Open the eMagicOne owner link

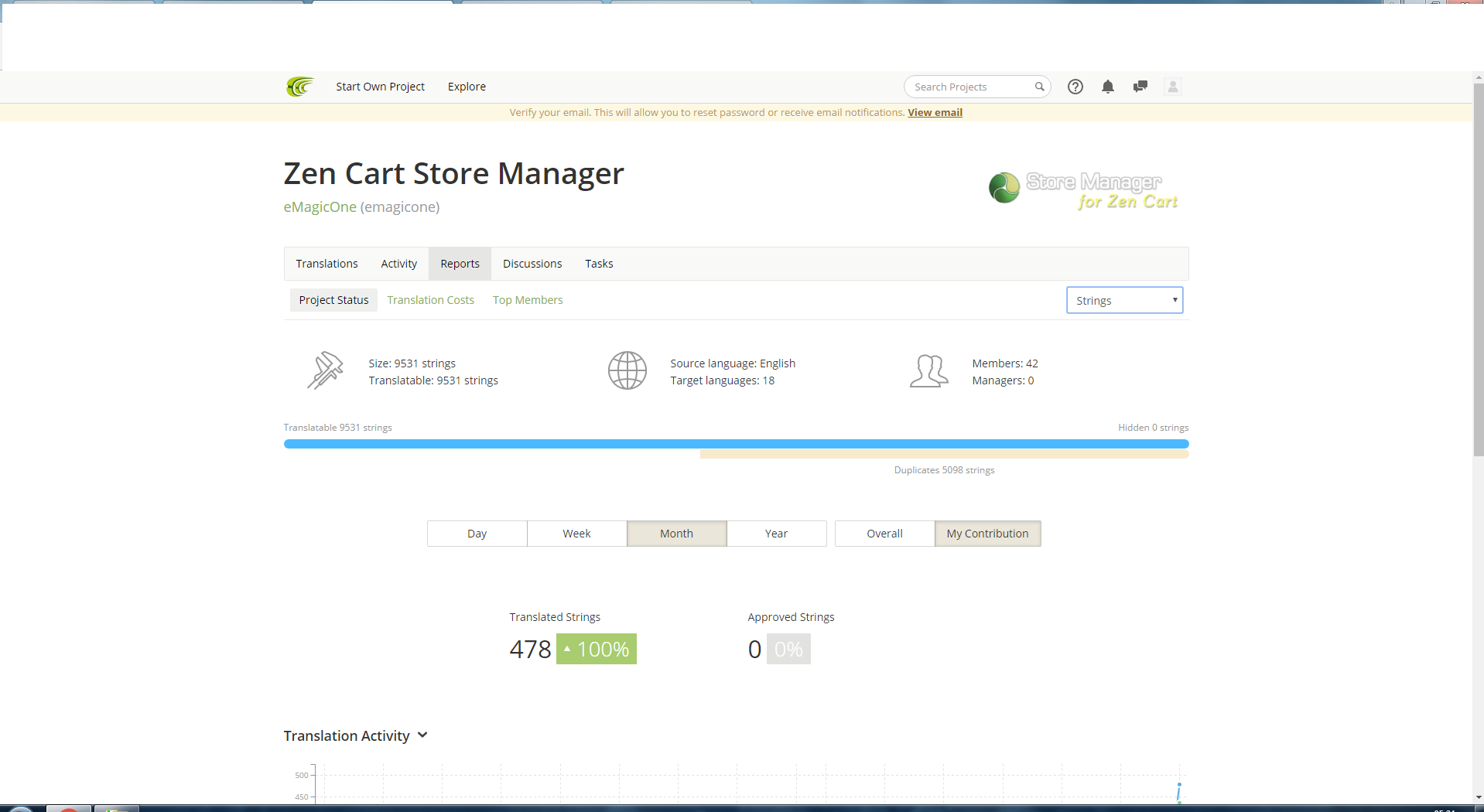[x=320, y=206]
